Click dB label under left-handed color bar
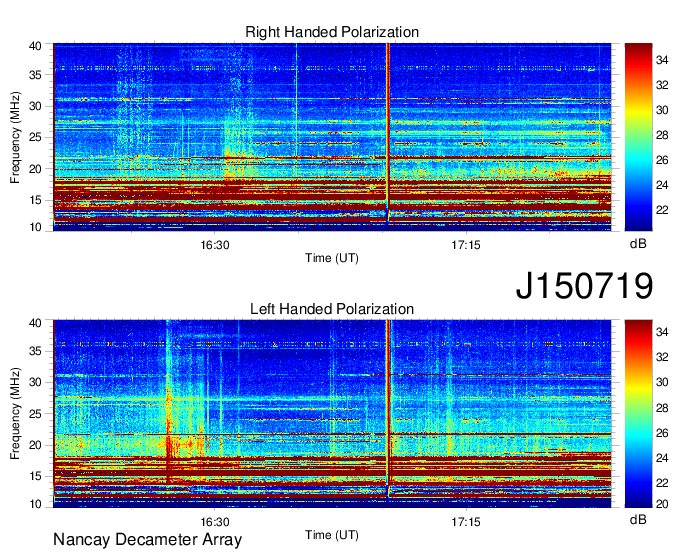This screenshot has height=552, width=680. [x=638, y=519]
